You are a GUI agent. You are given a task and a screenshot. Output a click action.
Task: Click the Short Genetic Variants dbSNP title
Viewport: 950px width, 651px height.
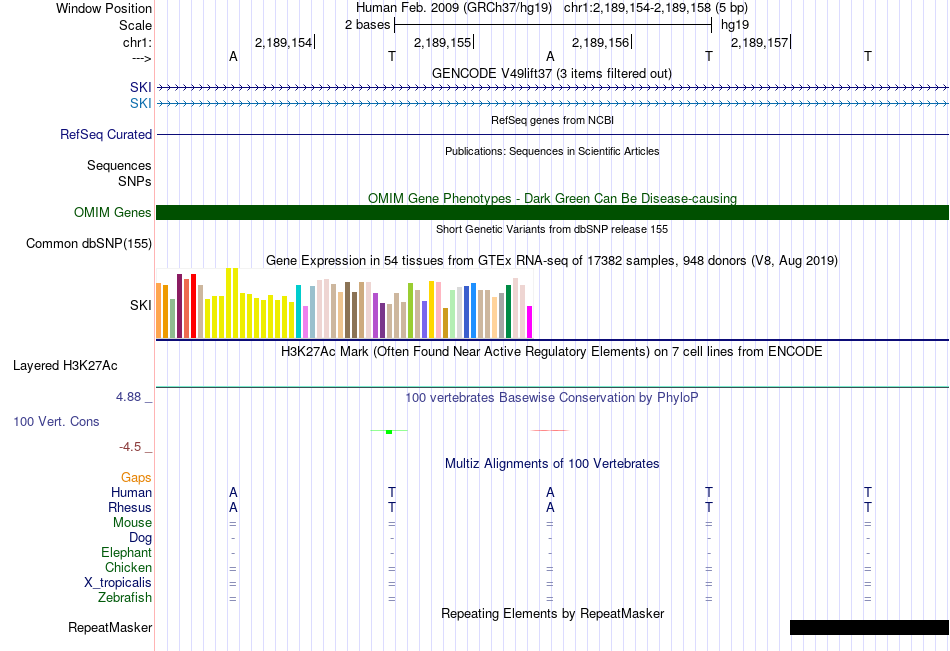[x=552, y=229]
